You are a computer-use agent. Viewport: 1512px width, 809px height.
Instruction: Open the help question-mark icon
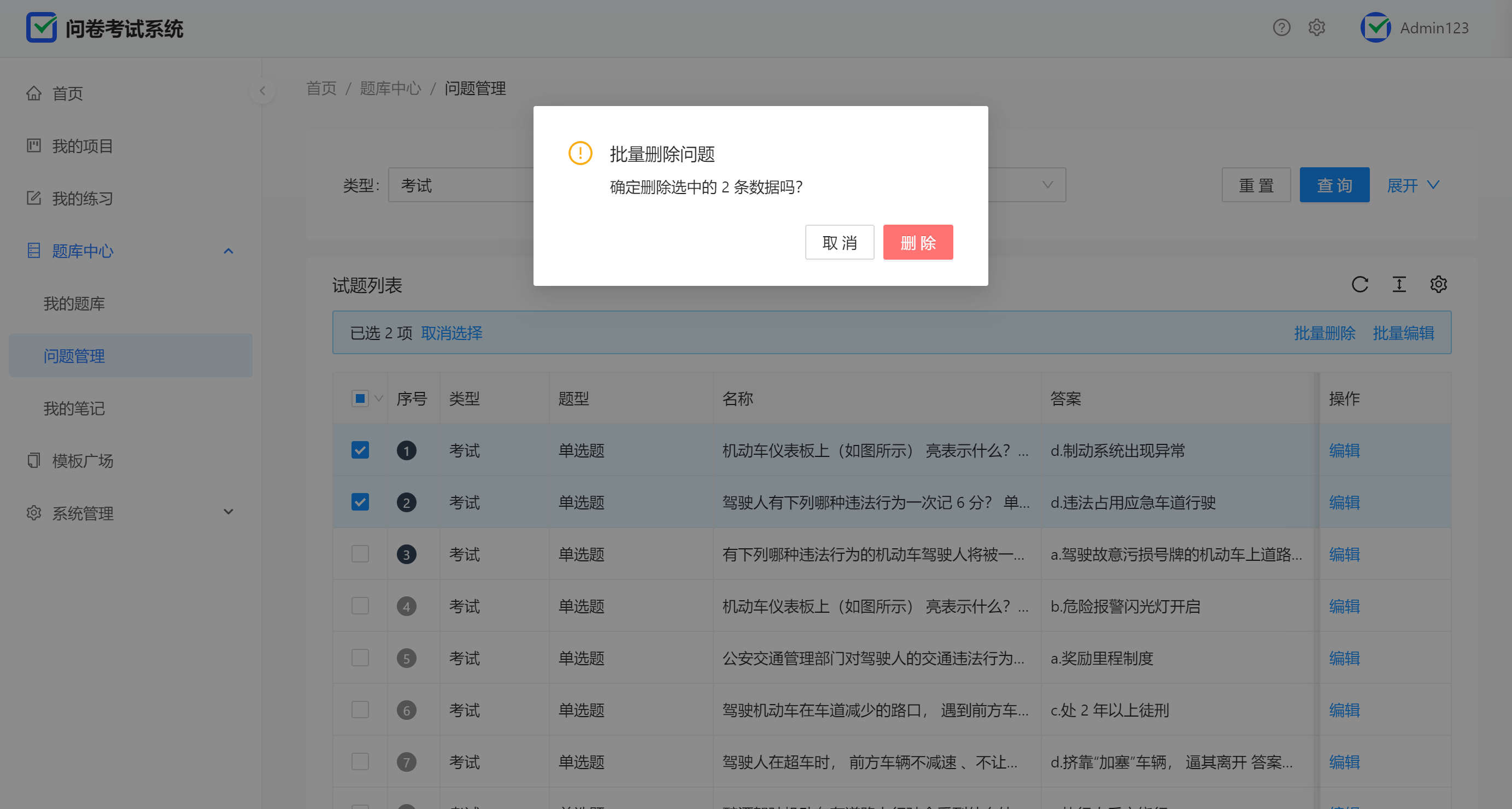coord(1281,27)
